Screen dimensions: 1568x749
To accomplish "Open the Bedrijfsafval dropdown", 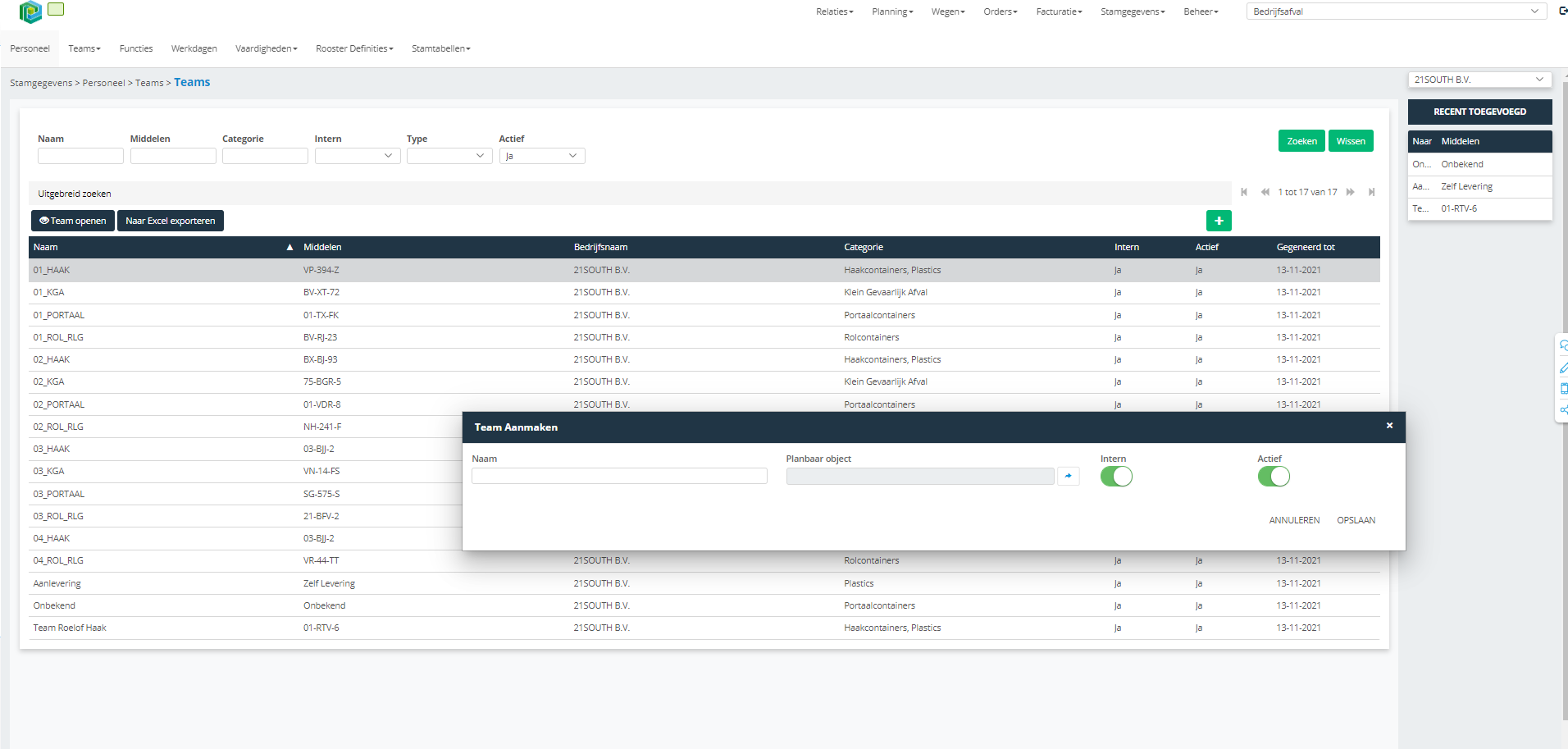I will click(1397, 11).
